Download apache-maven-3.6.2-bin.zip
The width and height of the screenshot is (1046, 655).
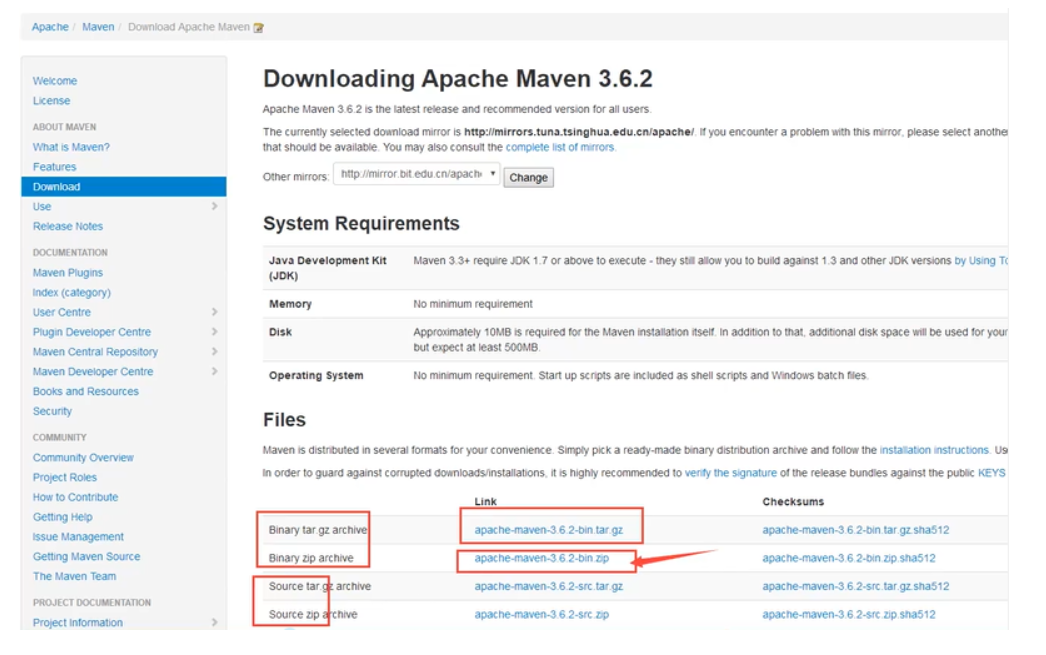[541, 558]
